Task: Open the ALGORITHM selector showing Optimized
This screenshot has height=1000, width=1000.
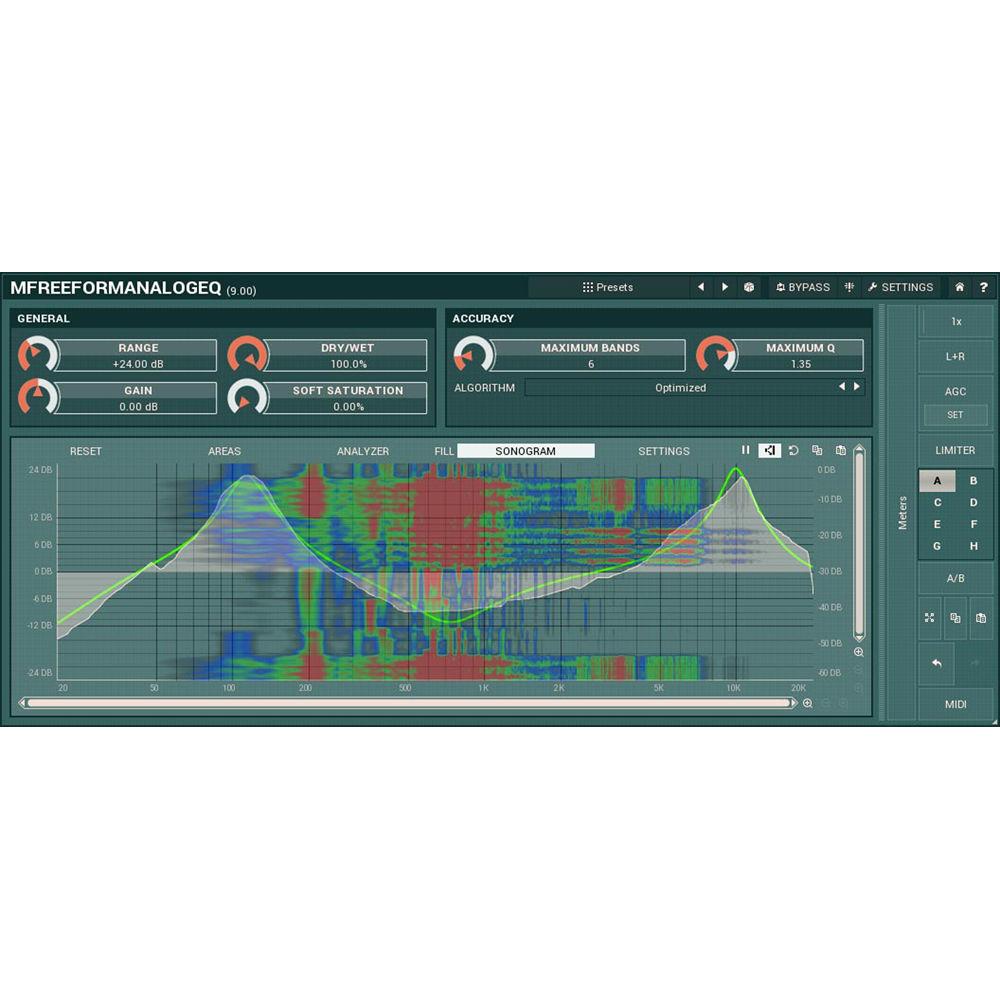Action: (680, 388)
